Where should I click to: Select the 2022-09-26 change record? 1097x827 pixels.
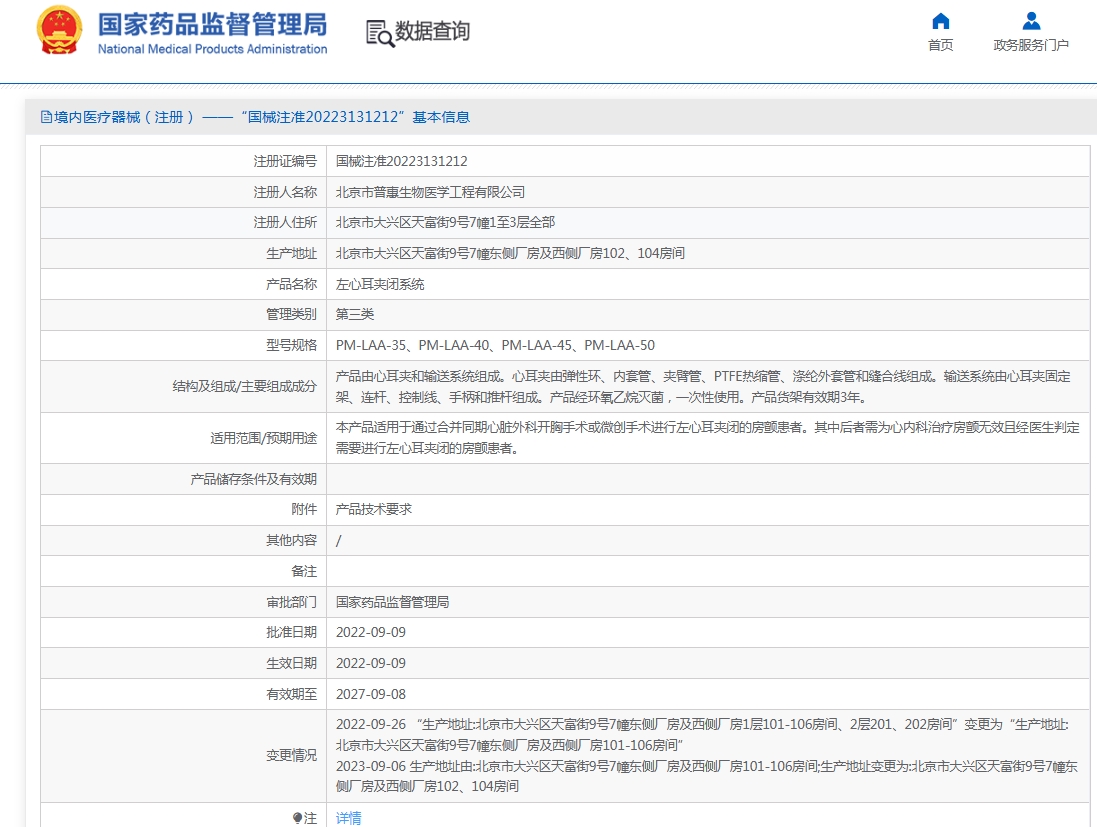[x=702, y=735]
